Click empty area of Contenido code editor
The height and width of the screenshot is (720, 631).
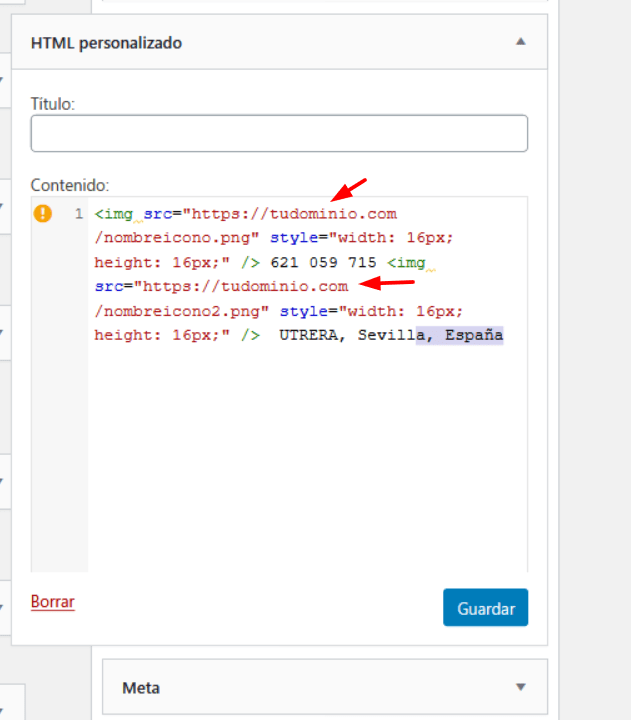(307, 459)
